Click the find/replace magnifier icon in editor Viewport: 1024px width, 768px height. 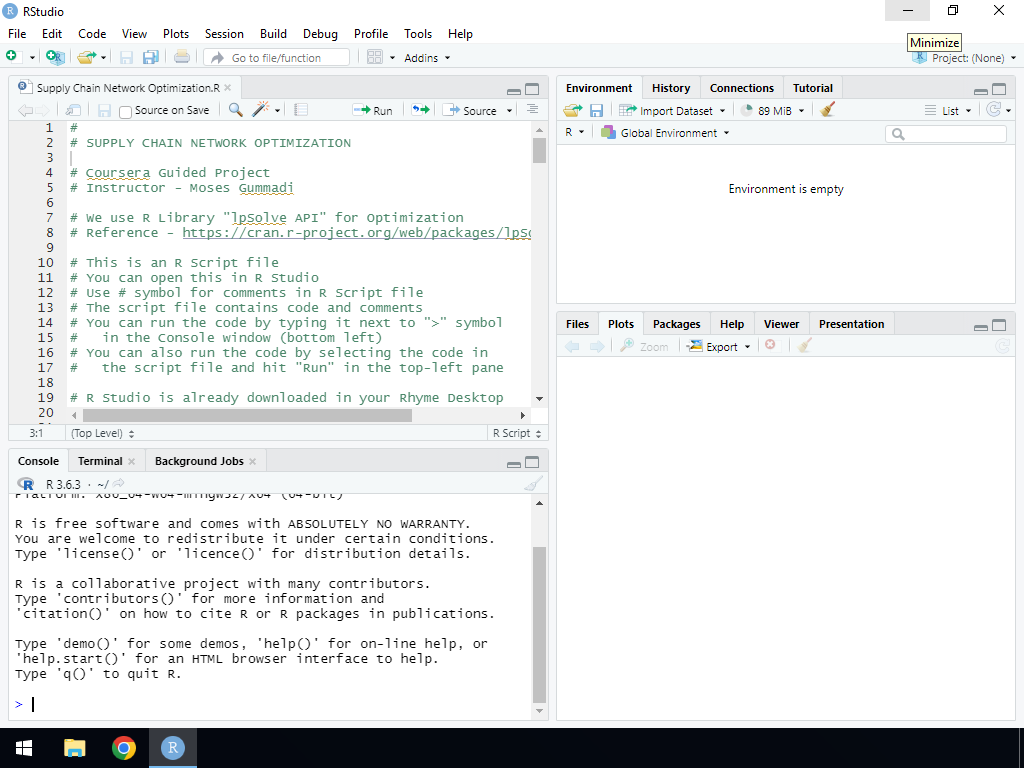click(x=235, y=110)
